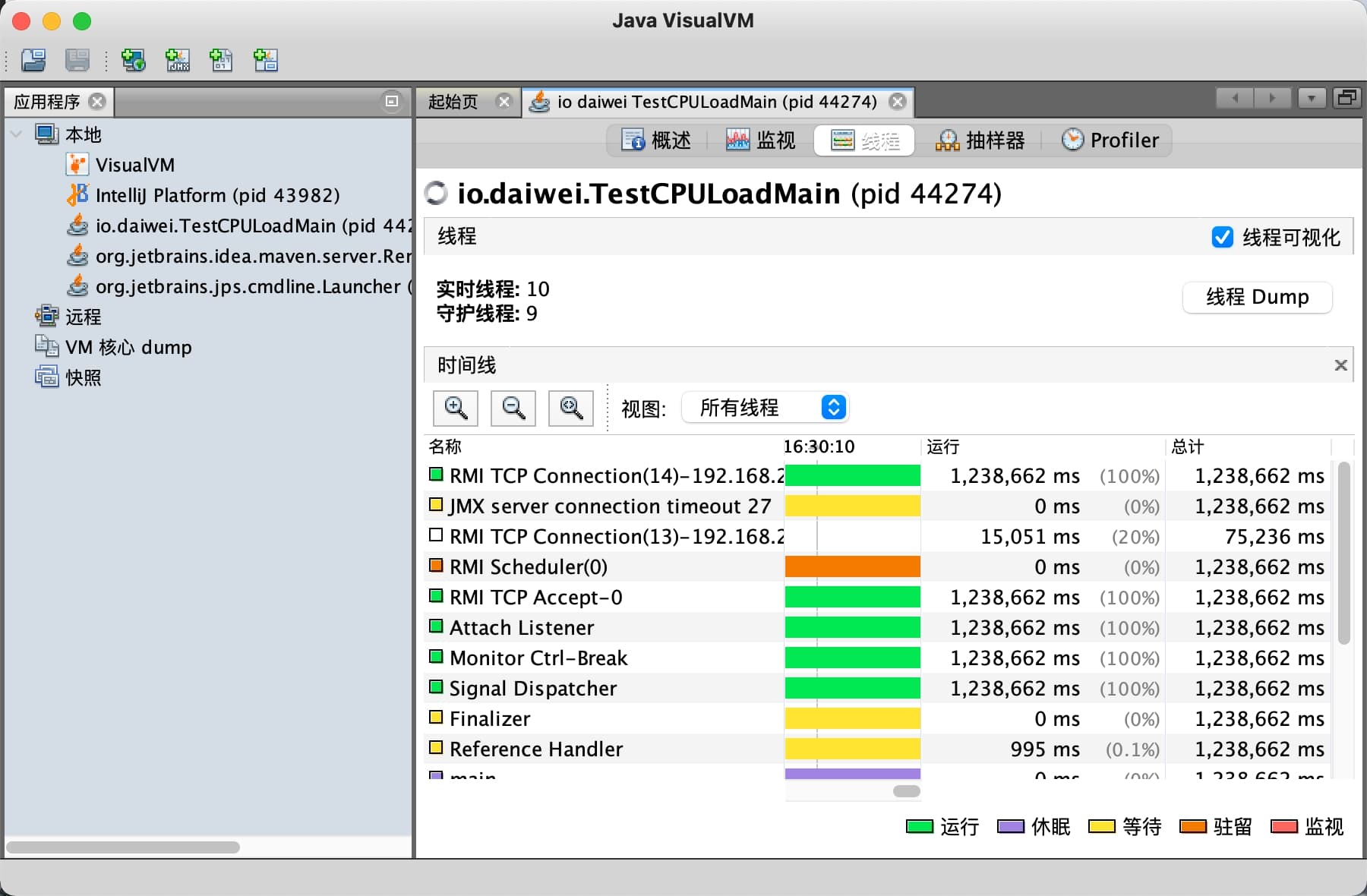Click the 线程 Dump button
This screenshot has height=896, width=1367.
click(x=1258, y=297)
